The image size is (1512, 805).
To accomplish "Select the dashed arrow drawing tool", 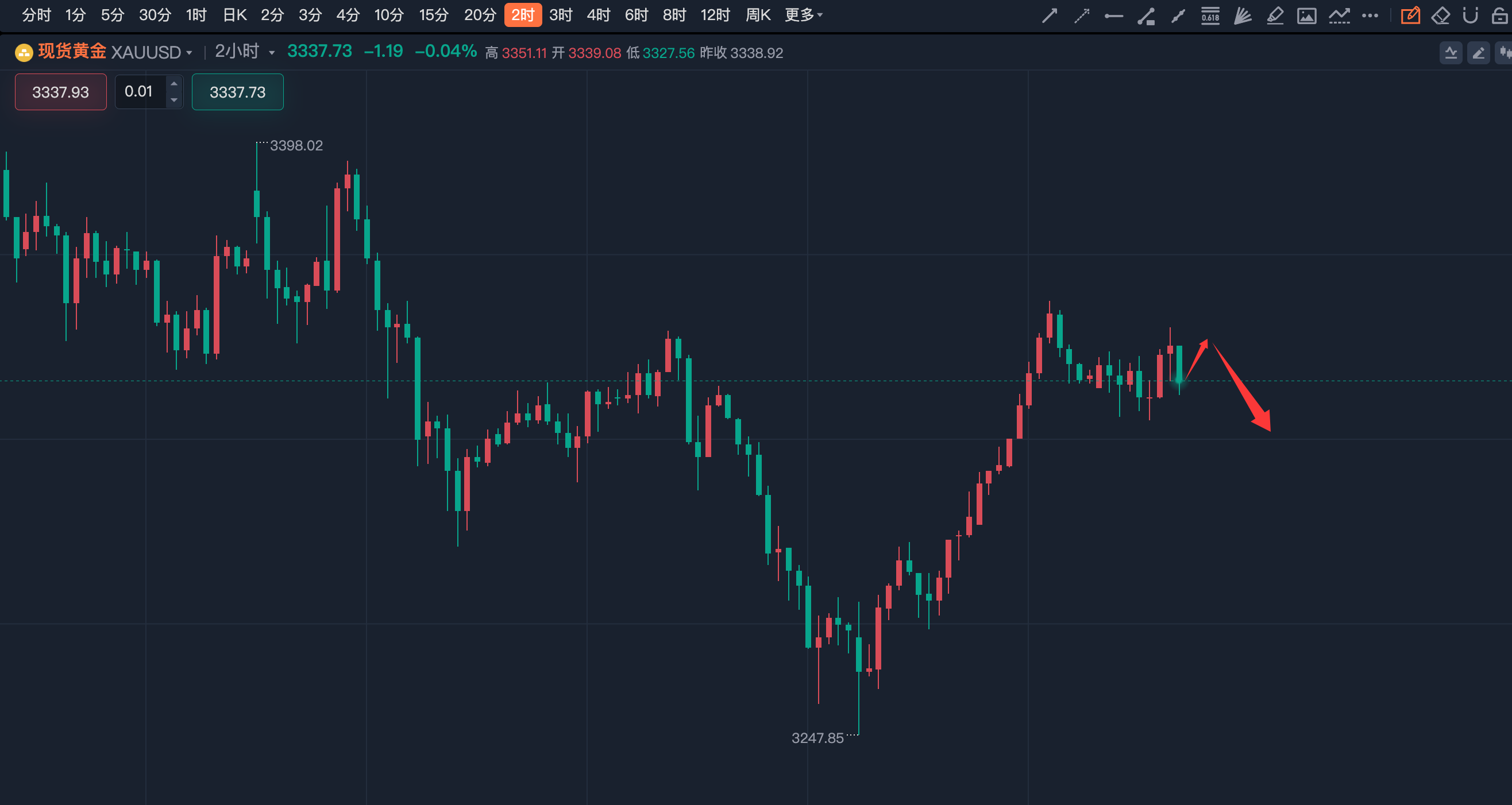I will point(1082,16).
